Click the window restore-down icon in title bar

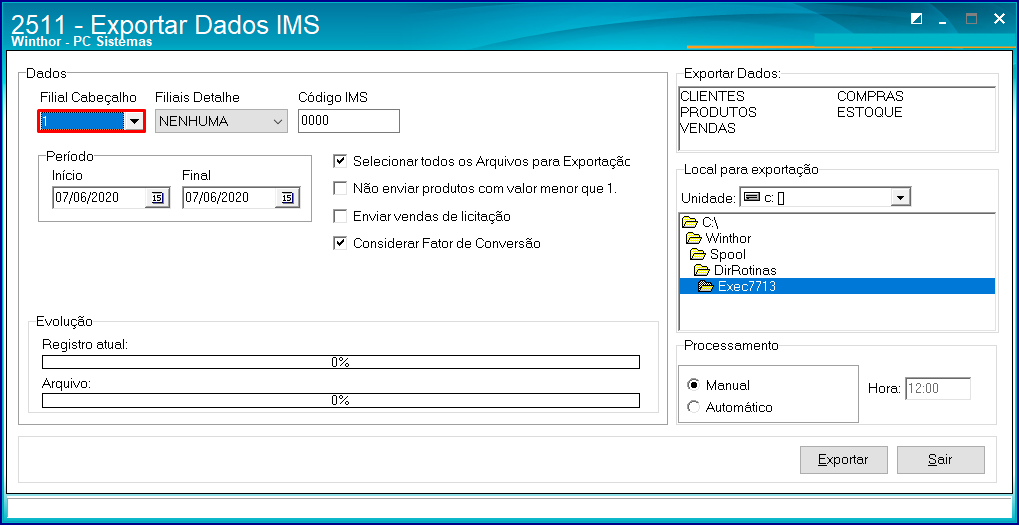[916, 19]
